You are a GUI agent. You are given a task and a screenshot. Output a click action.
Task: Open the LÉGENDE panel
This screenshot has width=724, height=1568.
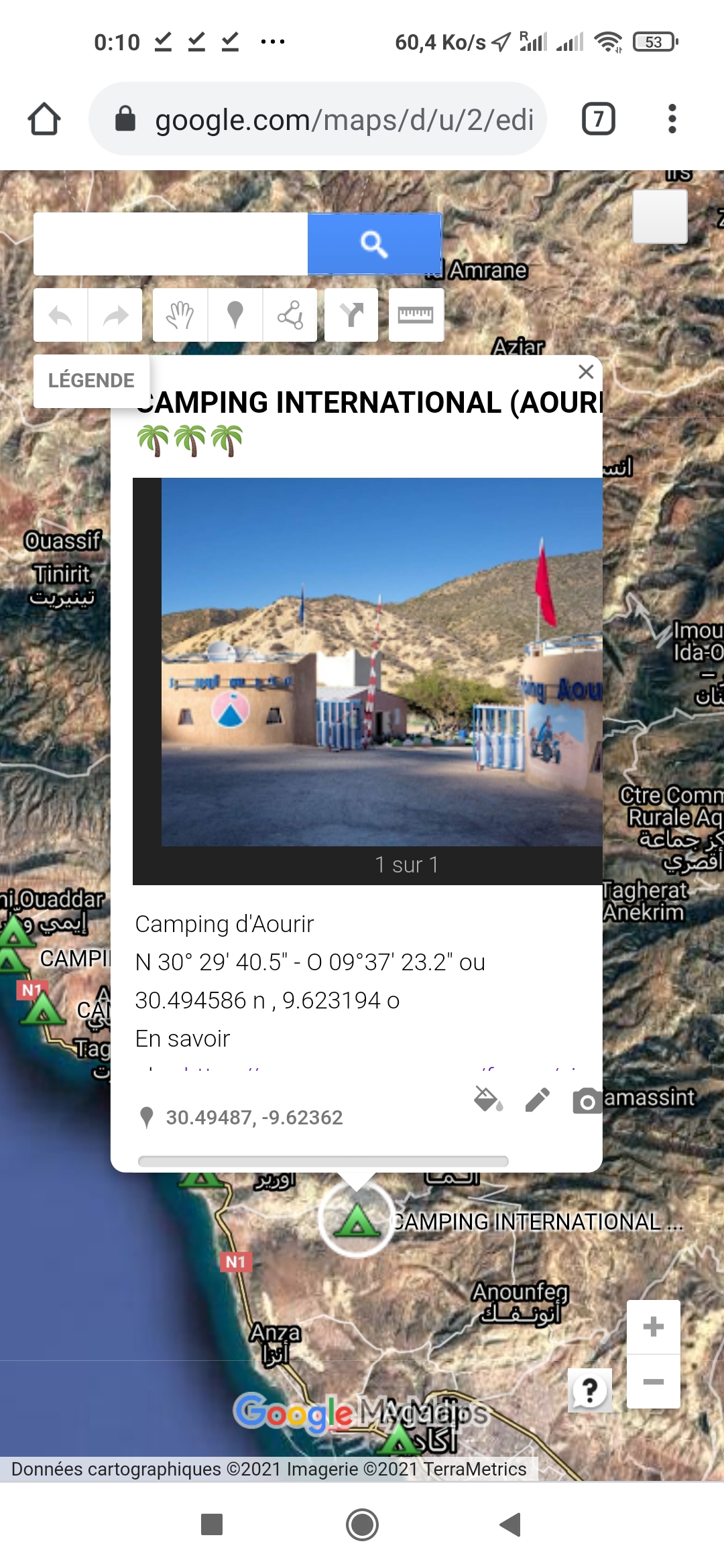pyautogui.click(x=91, y=381)
